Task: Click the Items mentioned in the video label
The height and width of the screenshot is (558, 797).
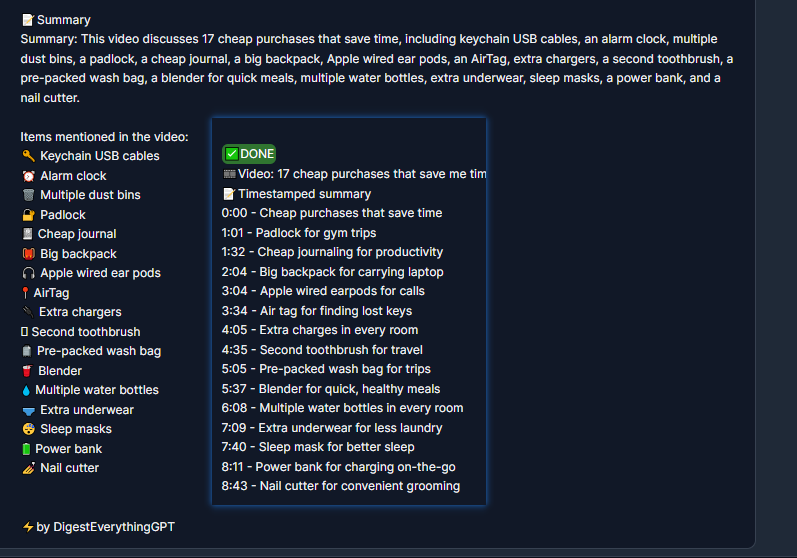Action: click(x=104, y=137)
